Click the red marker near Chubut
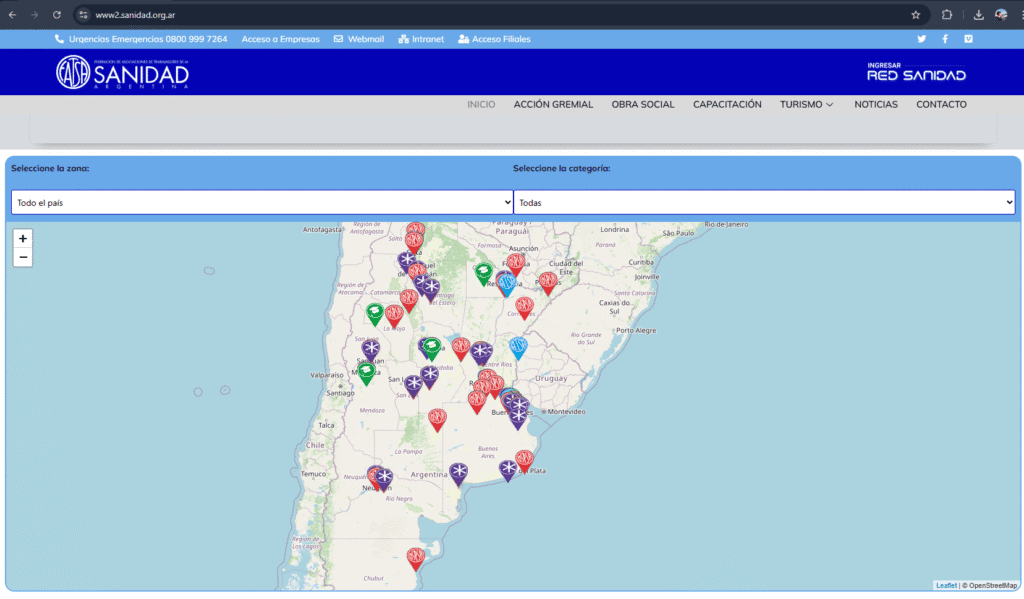1024x599 pixels. (415, 559)
